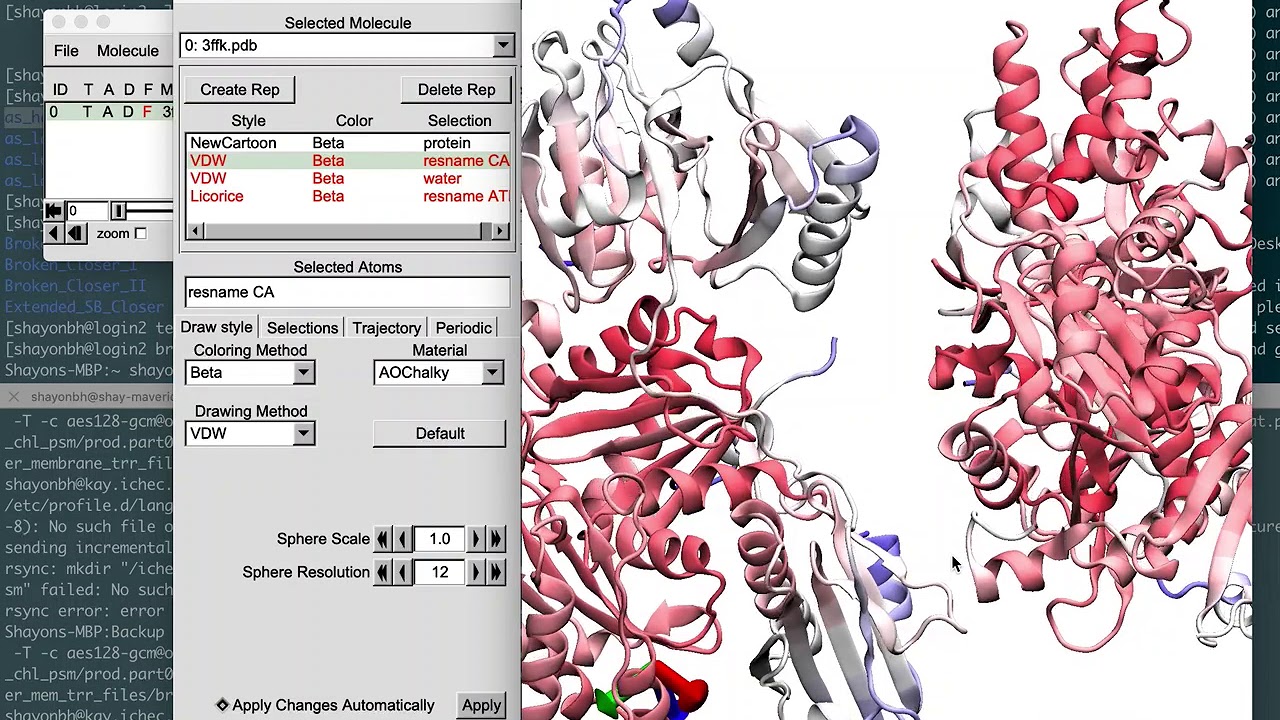Click step-back button in VMD Main
The width and height of the screenshot is (1280, 720).
[x=75, y=234]
